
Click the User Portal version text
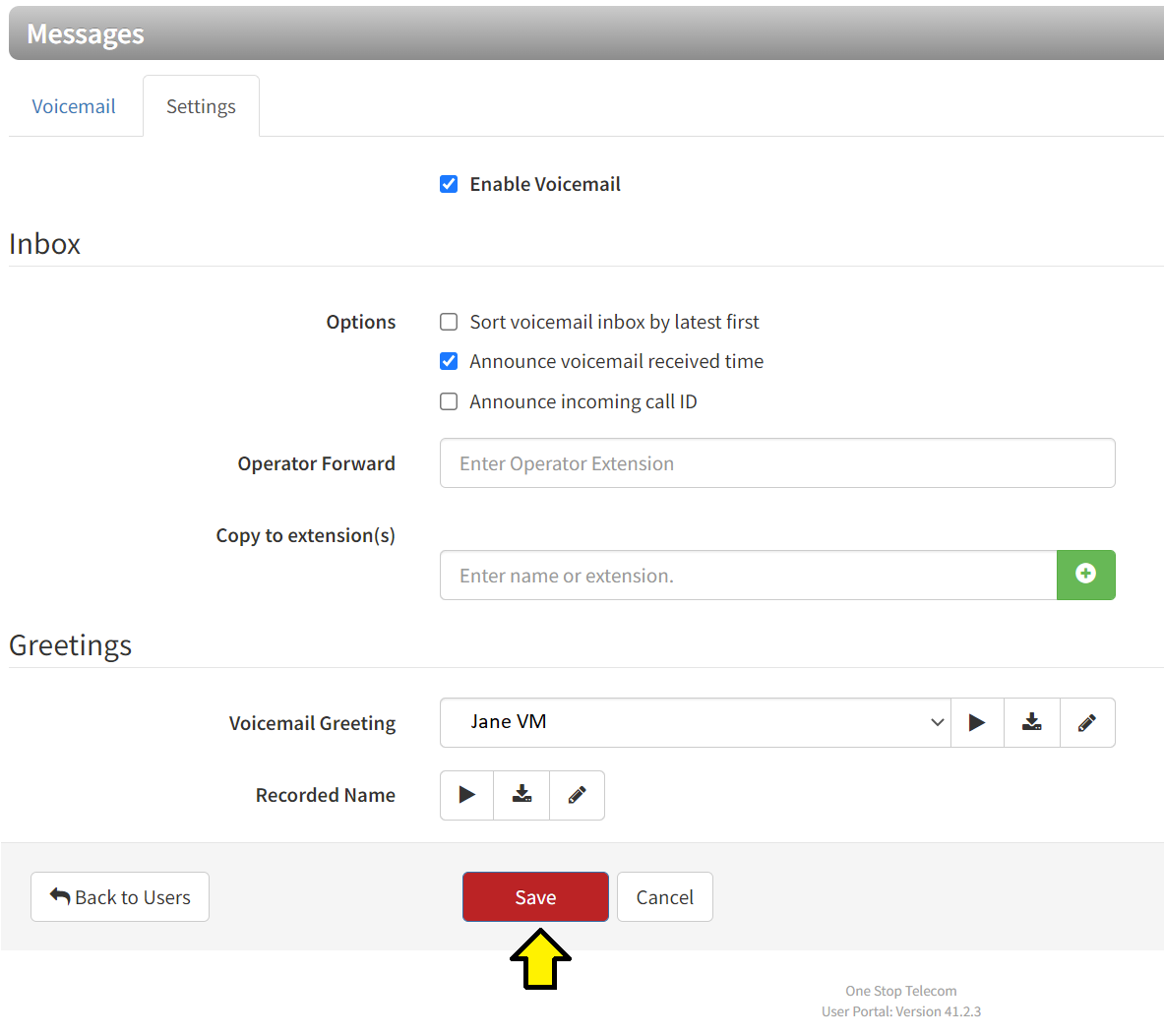[x=900, y=1011]
